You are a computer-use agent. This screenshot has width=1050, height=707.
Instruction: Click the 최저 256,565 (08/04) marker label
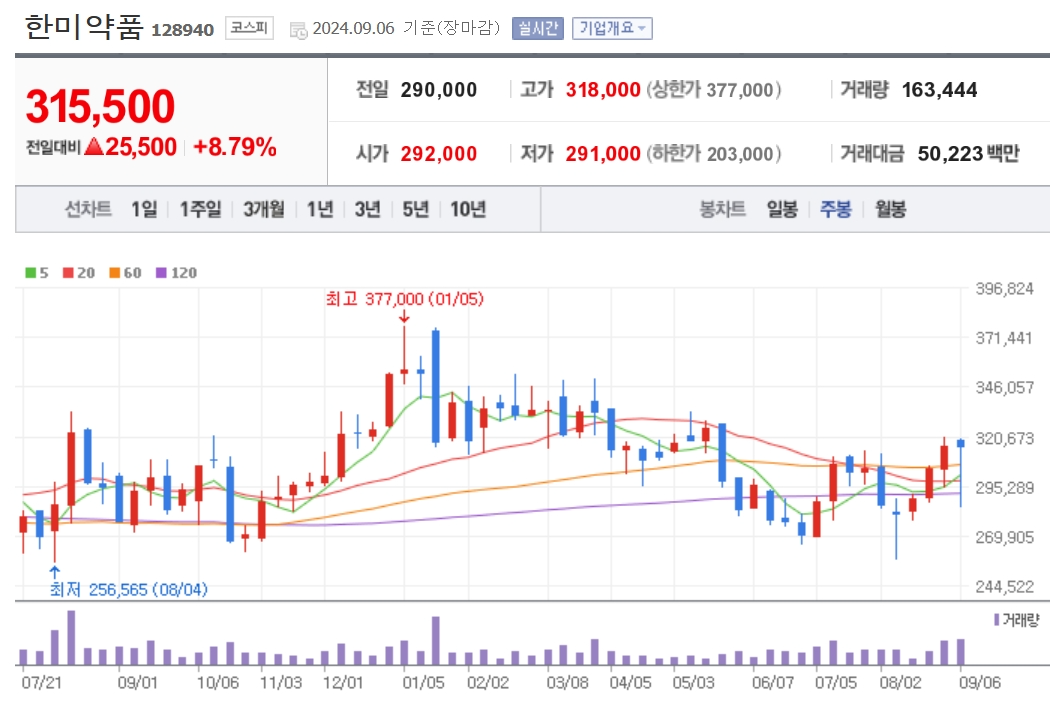pyautogui.click(x=129, y=589)
